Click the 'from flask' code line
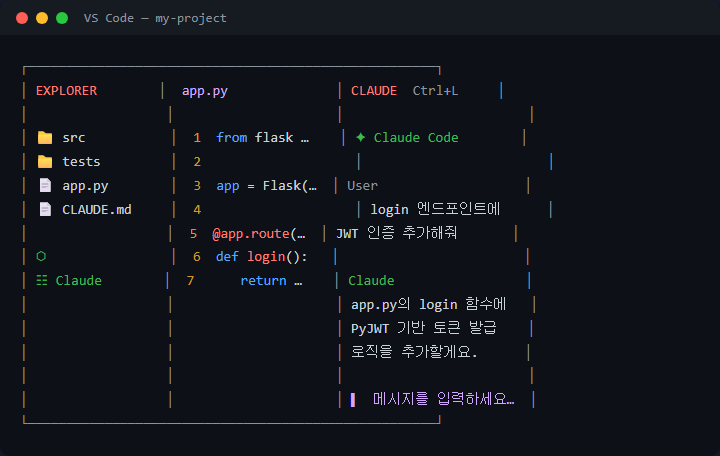This screenshot has height=456, width=720. click(x=263, y=137)
